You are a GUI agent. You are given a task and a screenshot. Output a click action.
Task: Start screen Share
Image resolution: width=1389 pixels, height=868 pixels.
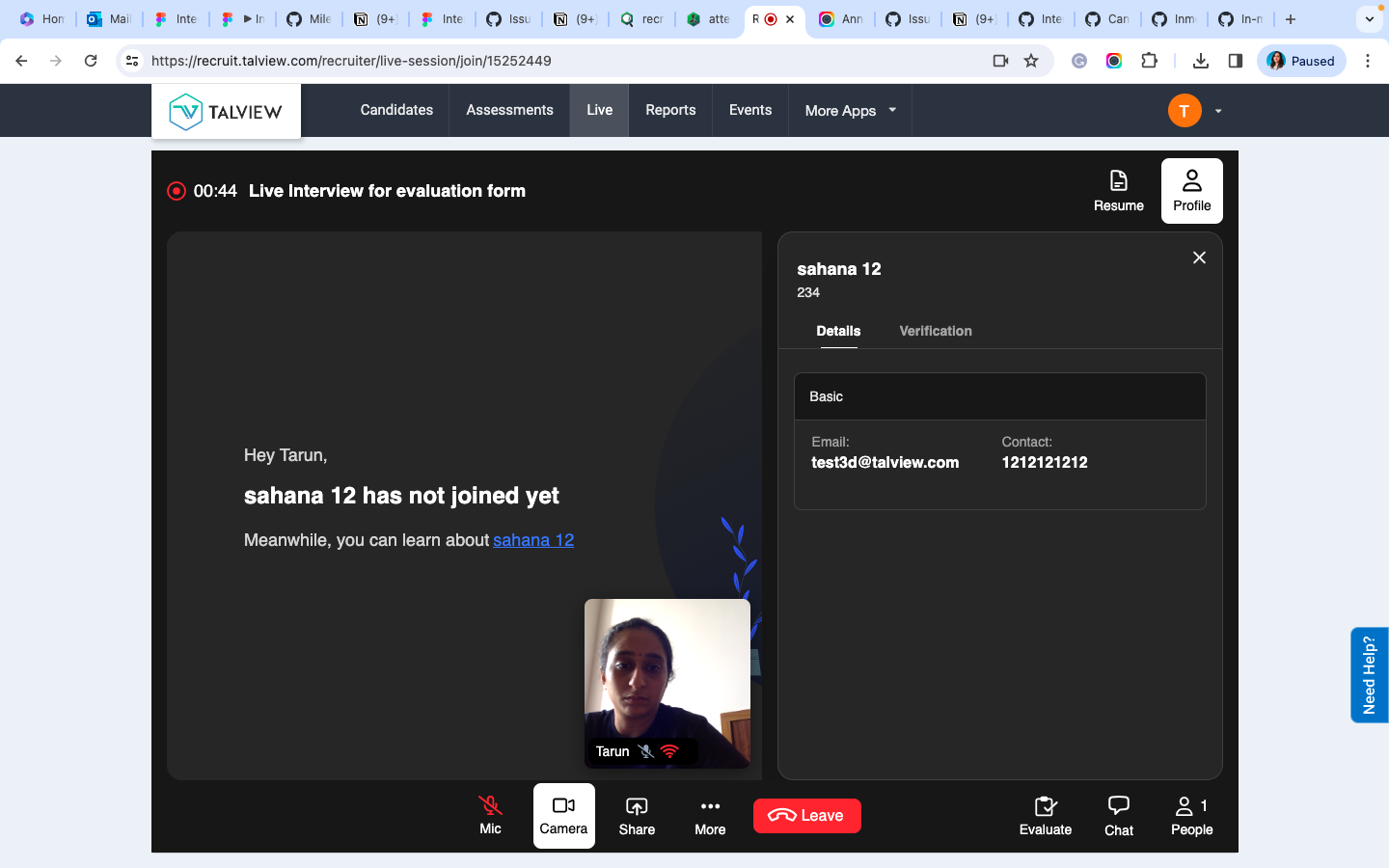(x=637, y=816)
